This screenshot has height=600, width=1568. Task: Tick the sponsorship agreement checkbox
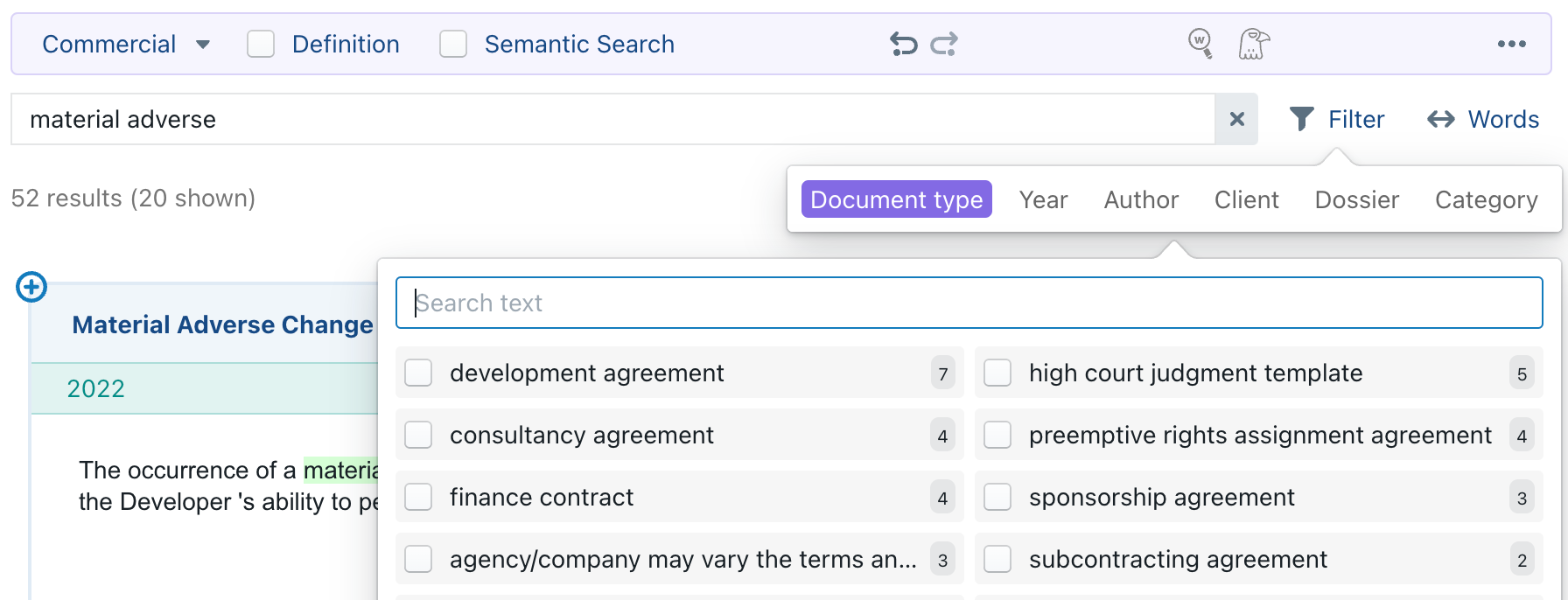pyautogui.click(x=998, y=497)
